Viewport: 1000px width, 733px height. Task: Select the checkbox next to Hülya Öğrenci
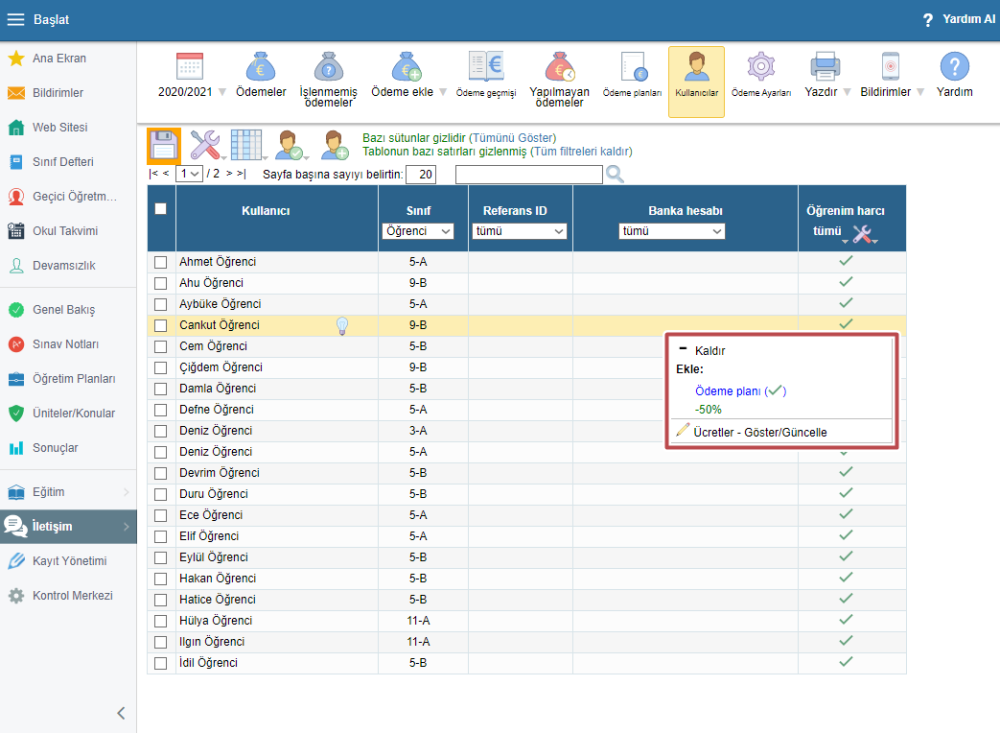[161, 621]
